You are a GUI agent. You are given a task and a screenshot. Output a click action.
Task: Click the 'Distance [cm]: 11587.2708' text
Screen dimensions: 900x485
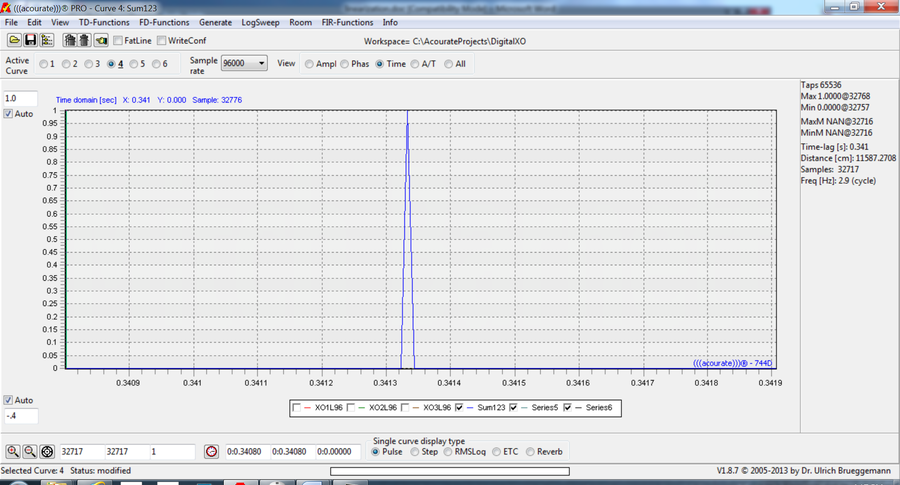coord(848,158)
